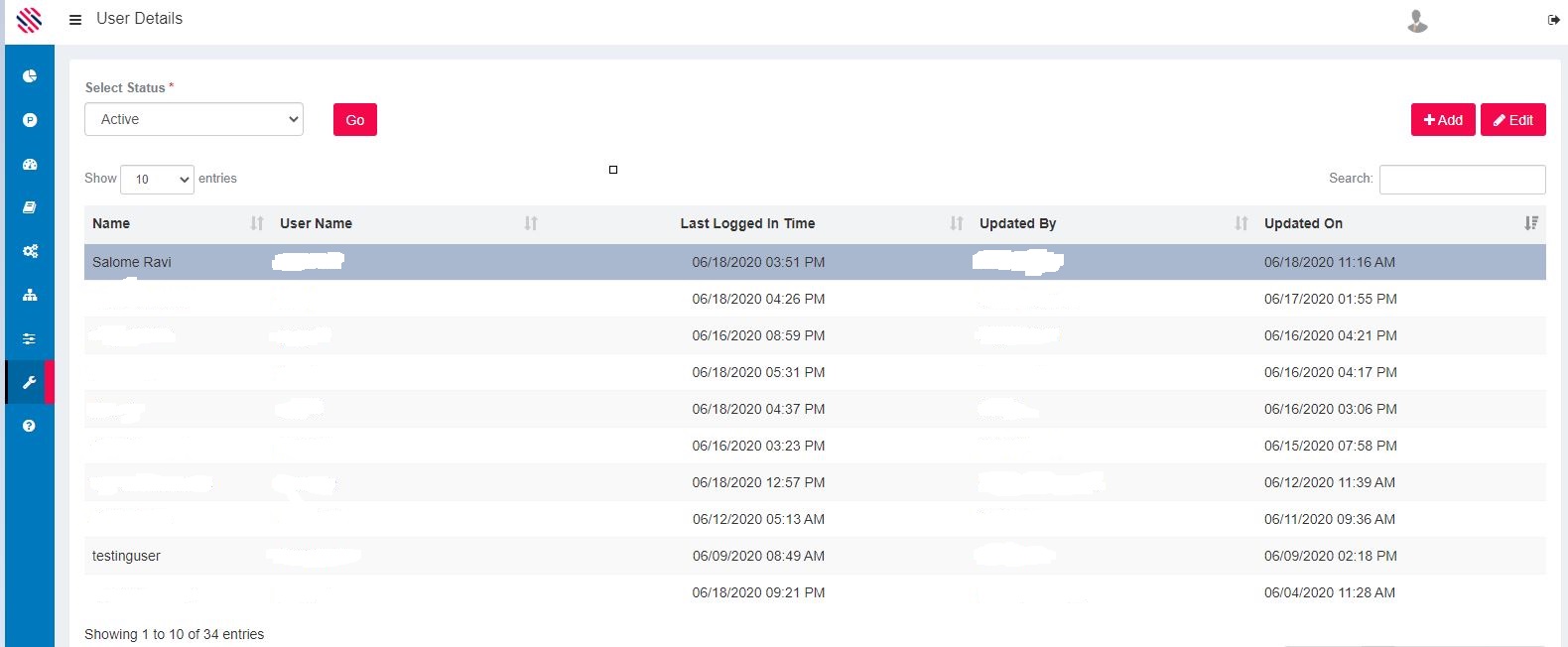Click the help question mark icon
Viewport: 1568px width, 647px height.
click(30, 426)
